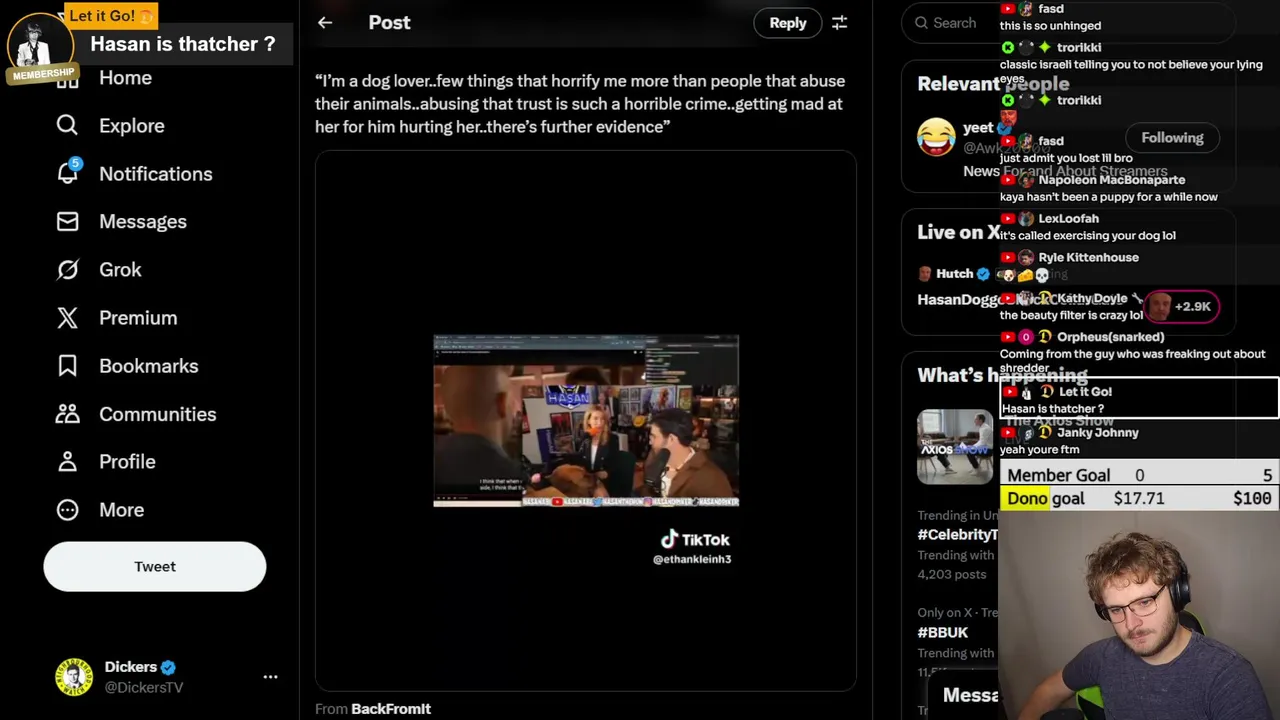Screen dimensions: 1280x720
Task: Click the Explore magnifier icon
Action: [67, 125]
